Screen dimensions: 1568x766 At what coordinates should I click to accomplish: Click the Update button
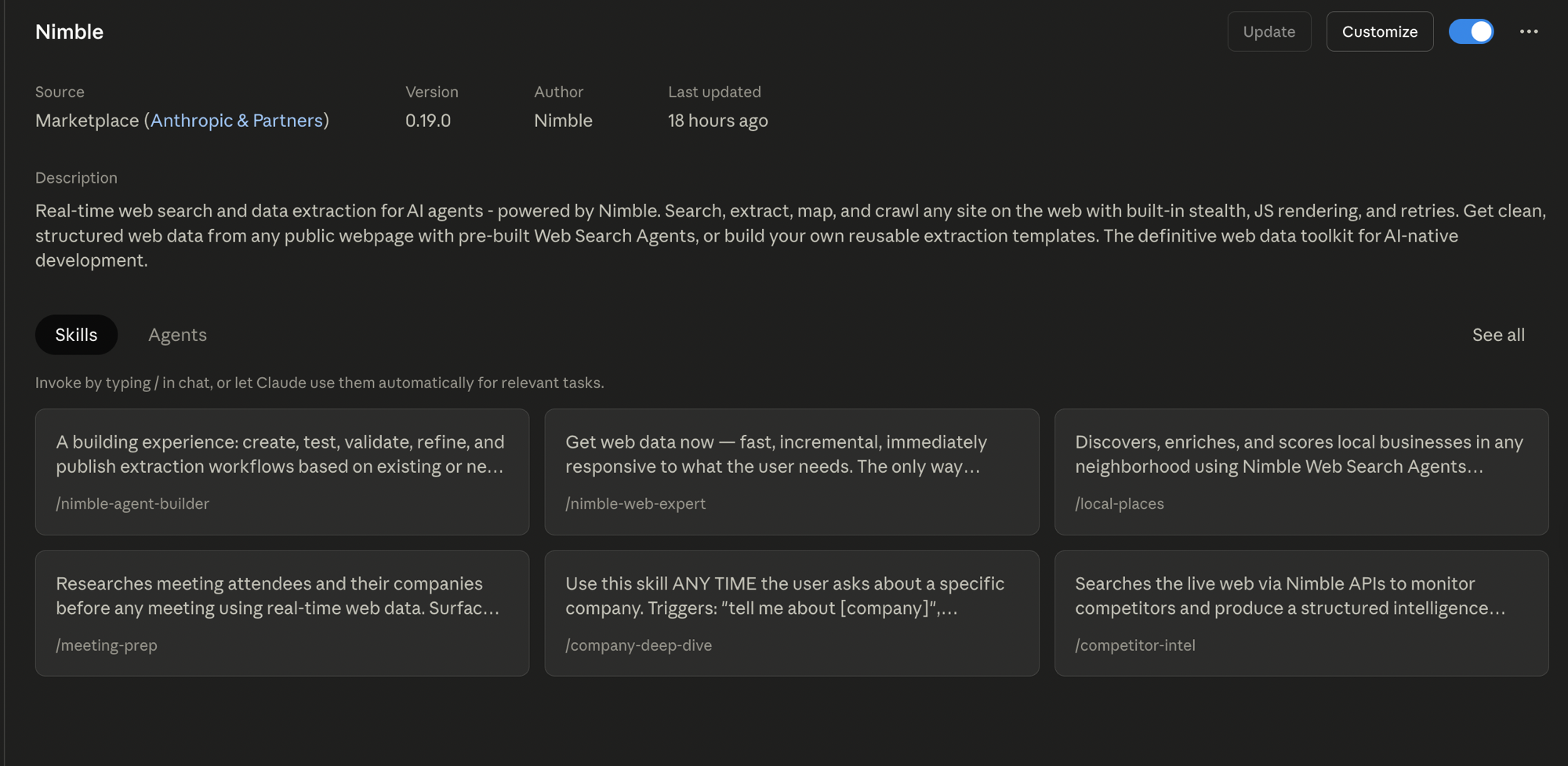pyautogui.click(x=1269, y=31)
